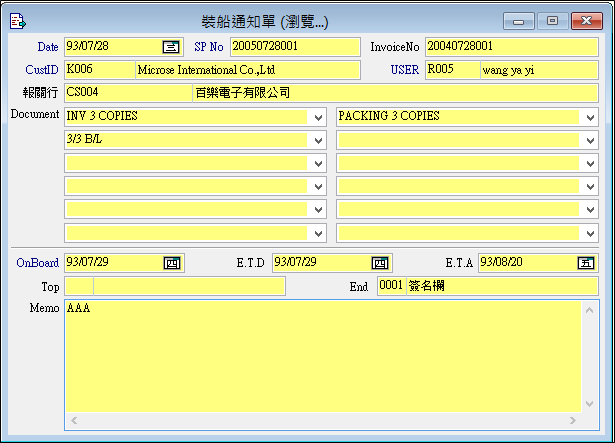Screen dimensions: 615x443
Task: Click the SP No input field
Action: click(294, 46)
